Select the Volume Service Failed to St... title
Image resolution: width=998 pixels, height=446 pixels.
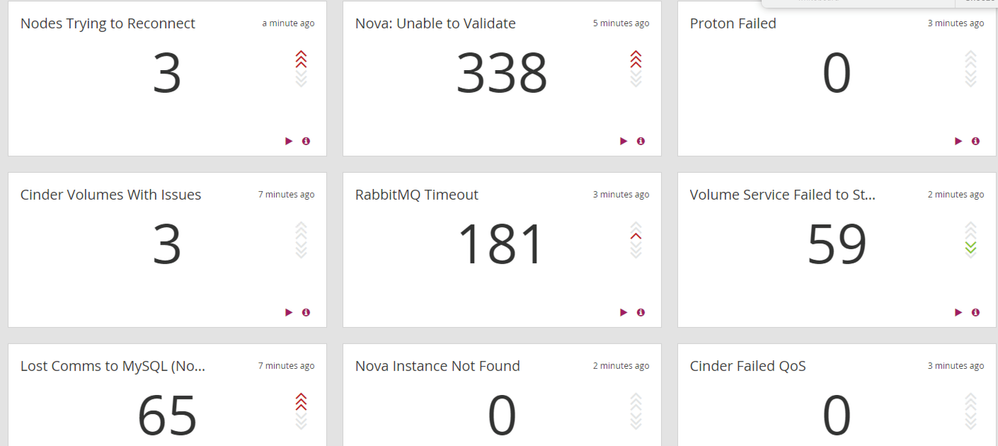click(783, 195)
